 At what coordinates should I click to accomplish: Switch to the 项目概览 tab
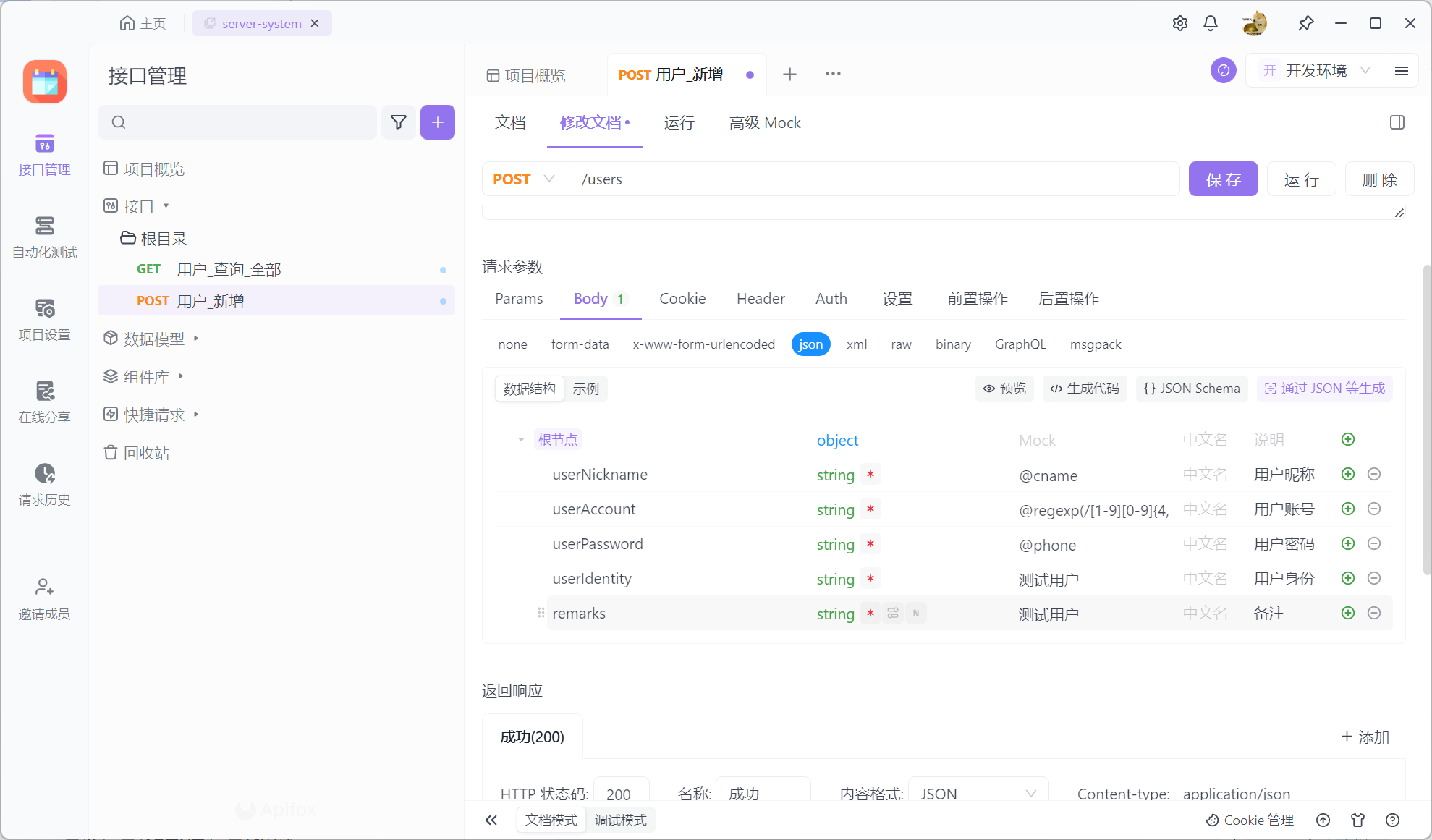click(526, 75)
